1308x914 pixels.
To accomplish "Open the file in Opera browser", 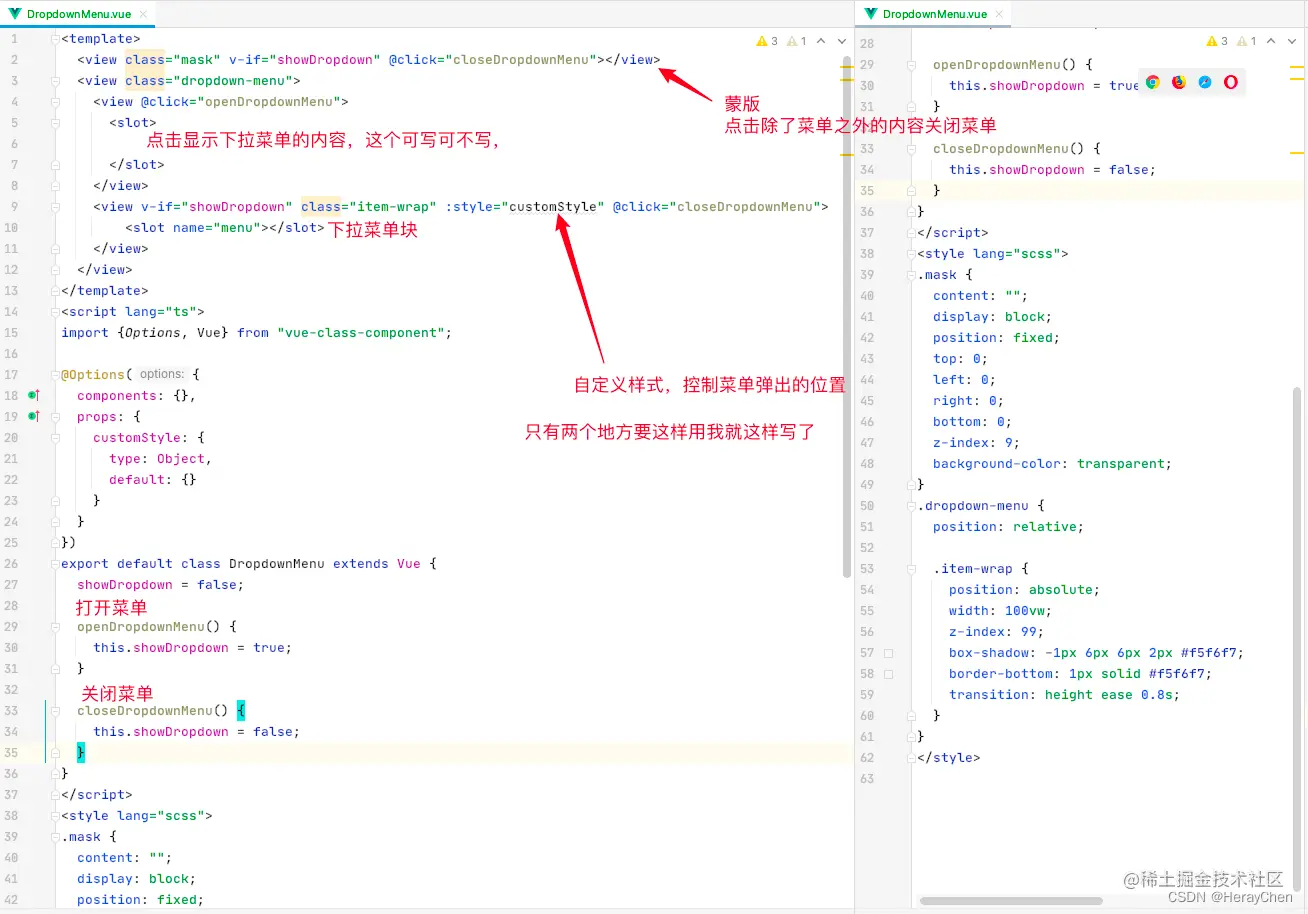I will point(1231,82).
